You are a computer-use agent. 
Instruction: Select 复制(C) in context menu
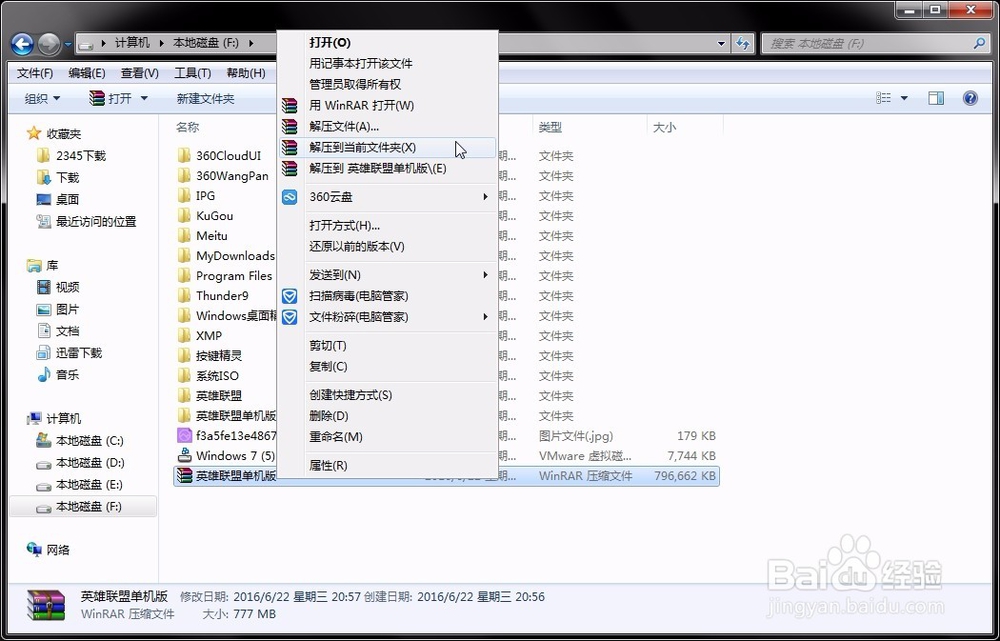click(388, 367)
